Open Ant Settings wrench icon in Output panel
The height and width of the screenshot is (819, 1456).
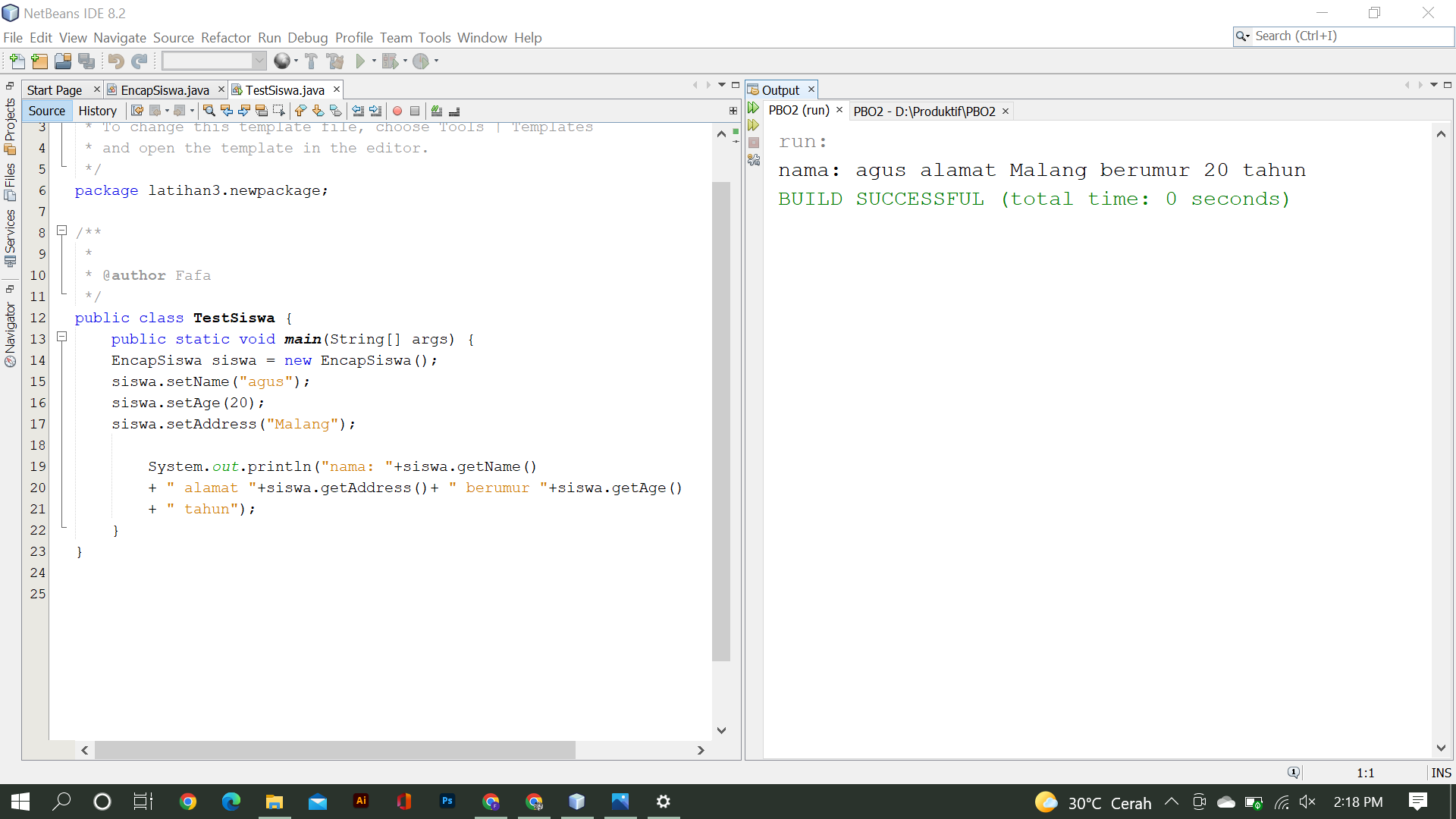tap(754, 159)
